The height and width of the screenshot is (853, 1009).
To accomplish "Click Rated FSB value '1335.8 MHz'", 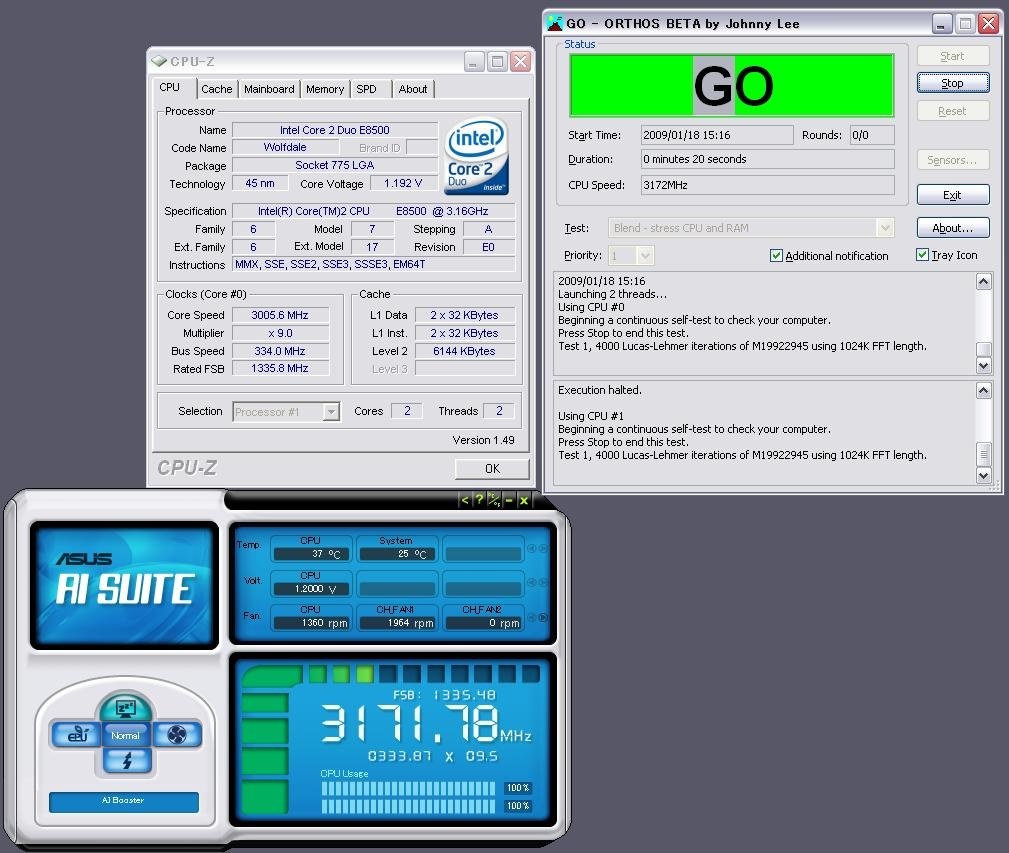I will 280,368.
